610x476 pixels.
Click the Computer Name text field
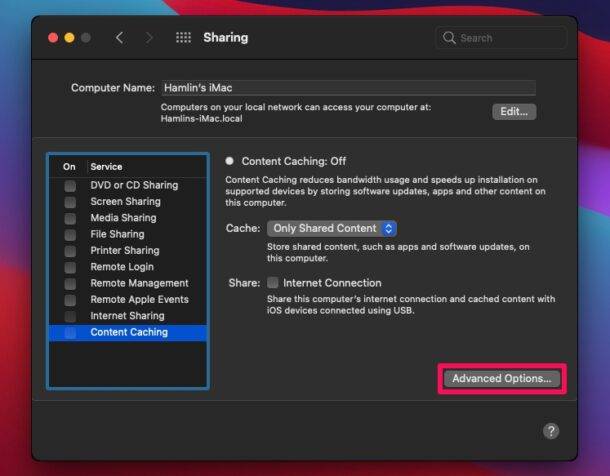point(347,88)
